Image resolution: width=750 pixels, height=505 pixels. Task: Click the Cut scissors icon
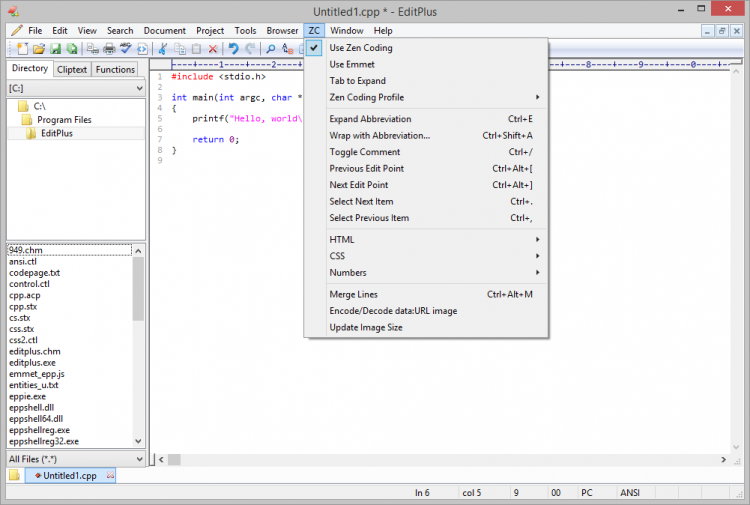[x=163, y=48]
